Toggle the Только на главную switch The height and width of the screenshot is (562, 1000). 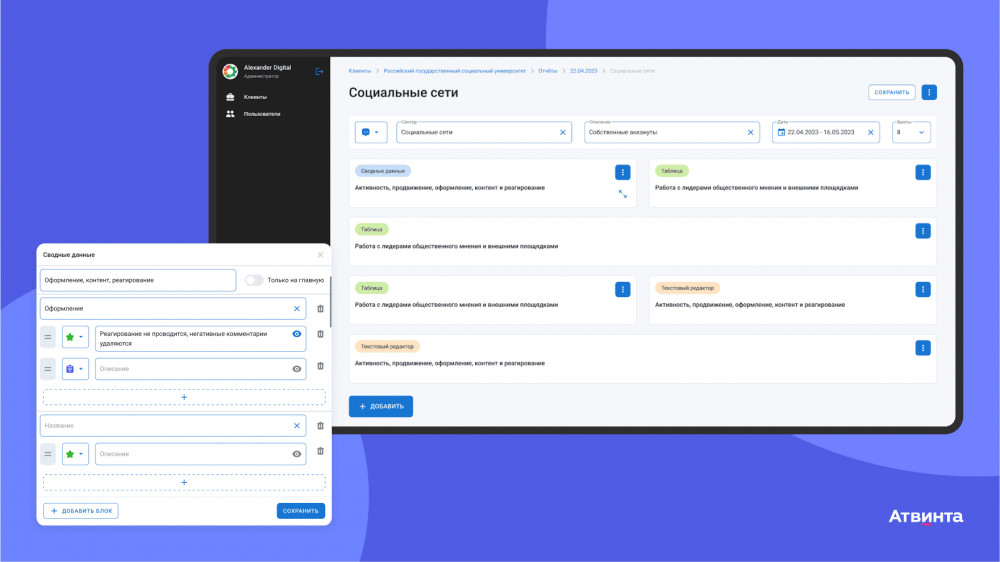click(254, 280)
